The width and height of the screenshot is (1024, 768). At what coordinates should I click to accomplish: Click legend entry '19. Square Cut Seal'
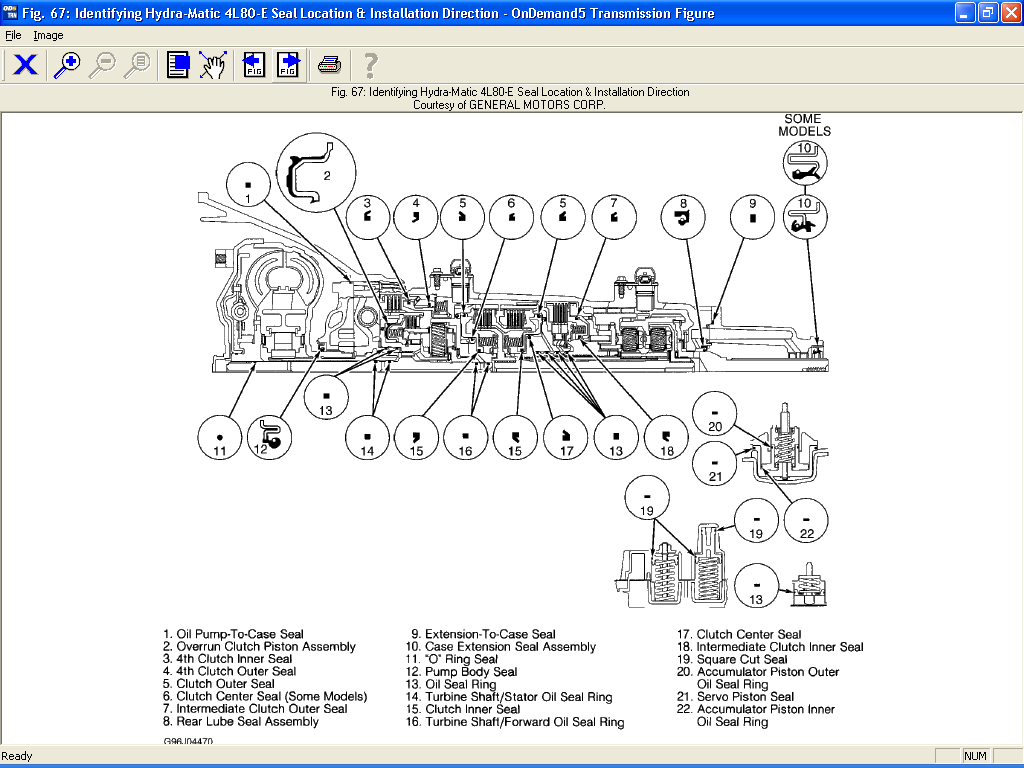(732, 660)
